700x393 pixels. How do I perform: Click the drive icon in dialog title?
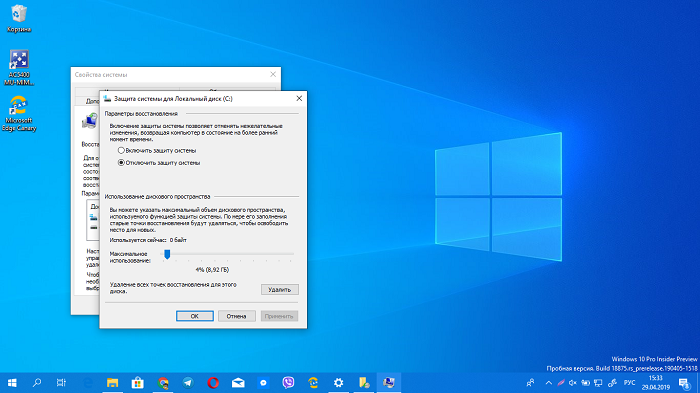click(107, 98)
